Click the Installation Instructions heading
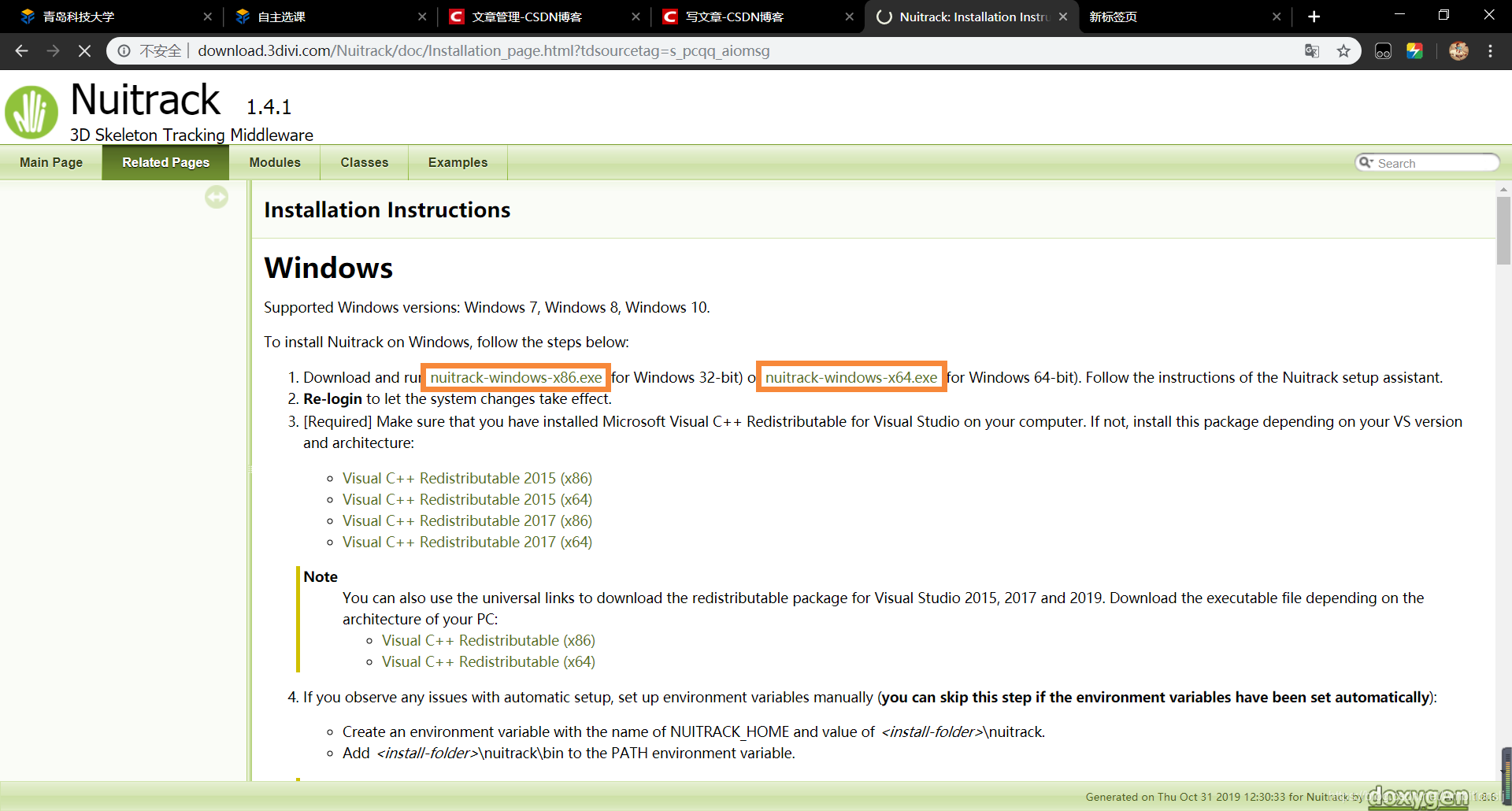This screenshot has height=811, width=1512. pos(387,210)
